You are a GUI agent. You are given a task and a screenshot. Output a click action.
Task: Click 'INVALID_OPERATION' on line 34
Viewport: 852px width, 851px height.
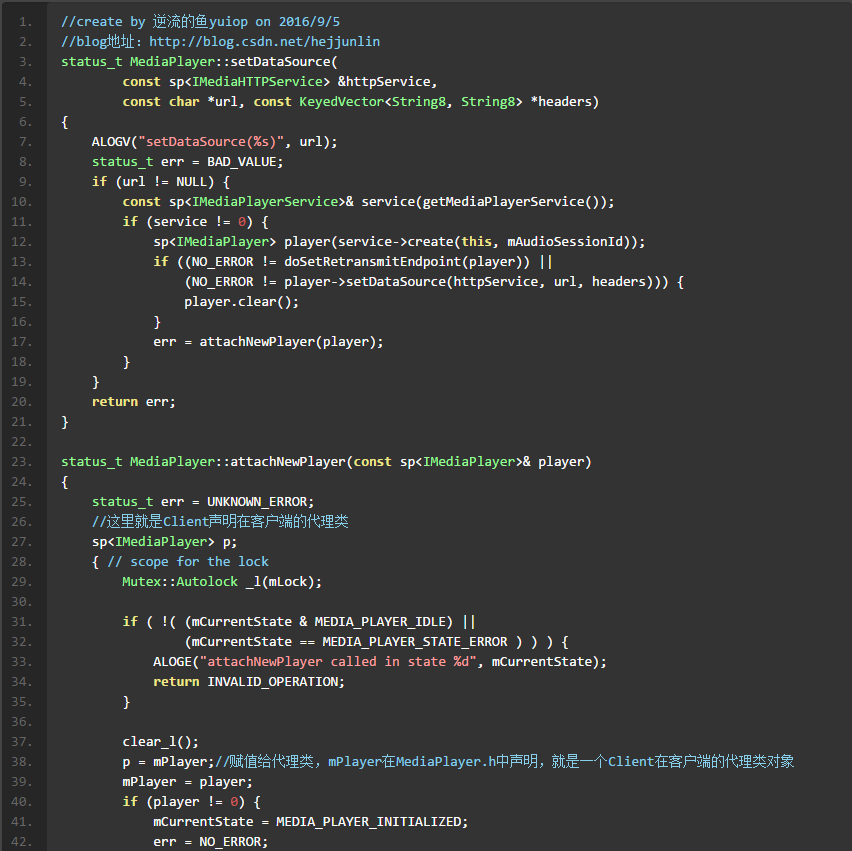click(x=272, y=682)
